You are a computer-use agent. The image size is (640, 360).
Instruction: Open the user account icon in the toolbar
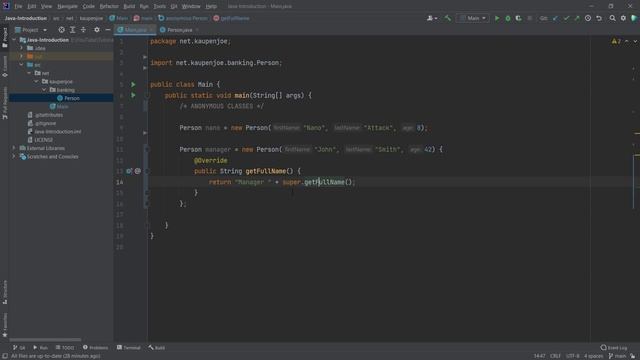click(x=431, y=18)
